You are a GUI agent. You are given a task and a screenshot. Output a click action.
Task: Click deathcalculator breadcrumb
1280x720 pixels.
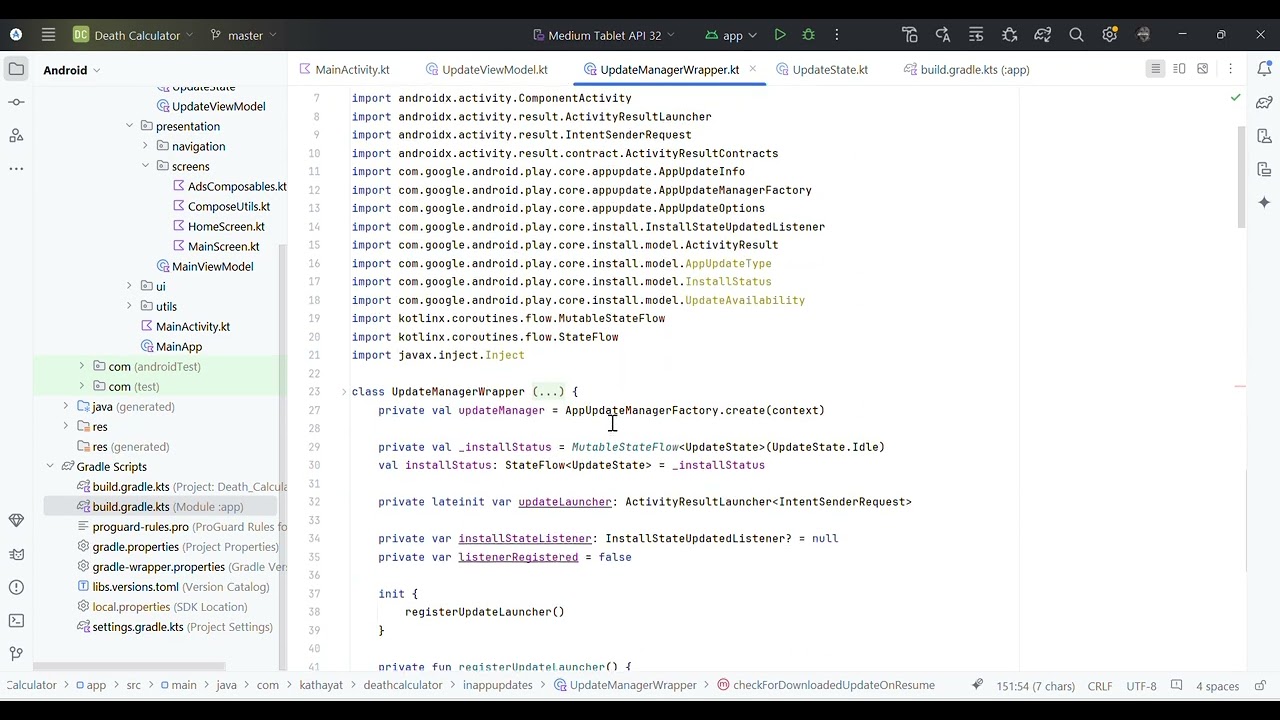click(x=403, y=685)
